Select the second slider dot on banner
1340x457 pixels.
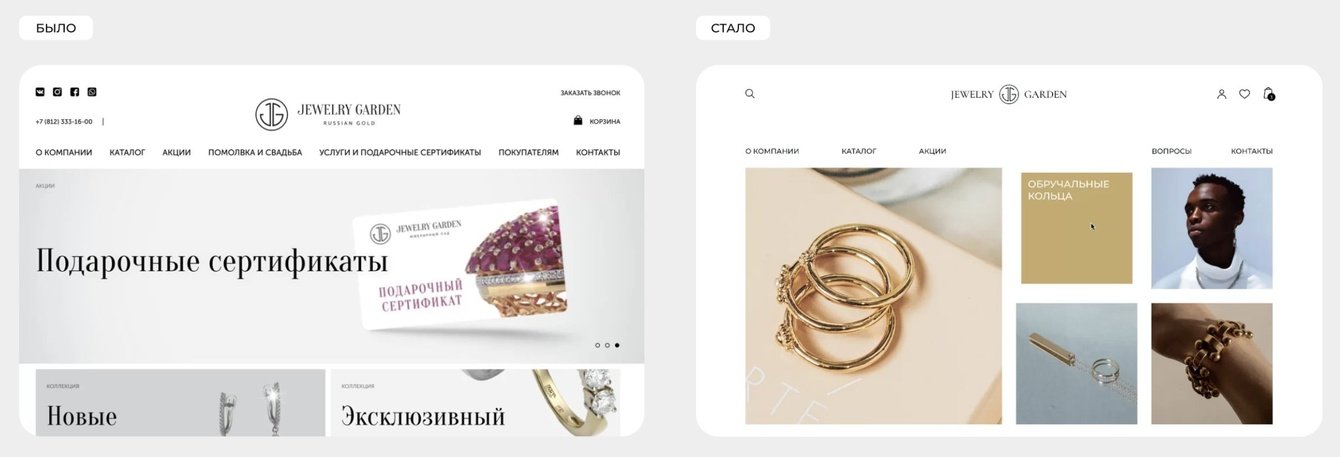pyautogui.click(x=607, y=345)
